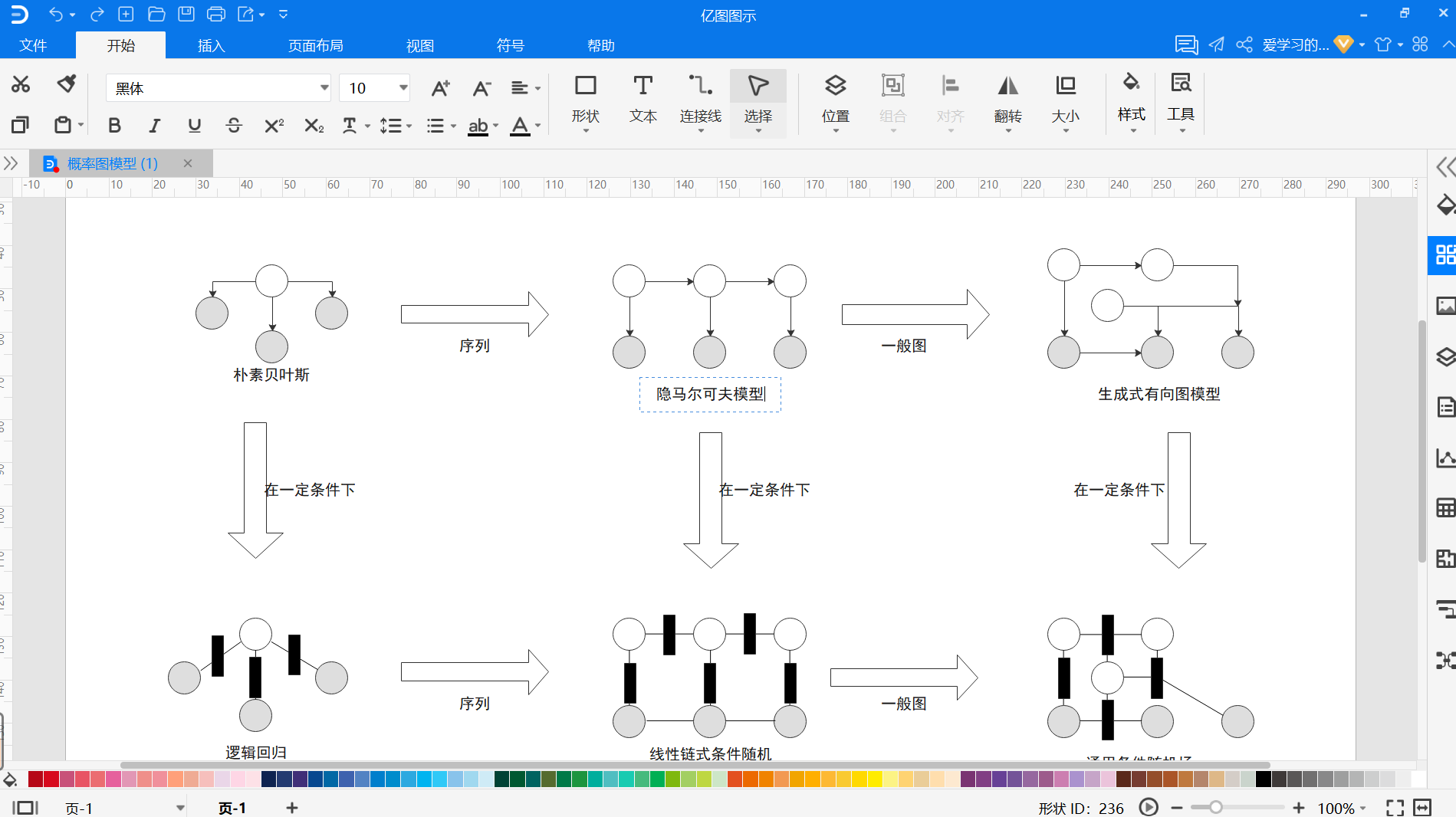1456x817 pixels.
Task: Open the 大小 size menu
Action: point(1065,101)
